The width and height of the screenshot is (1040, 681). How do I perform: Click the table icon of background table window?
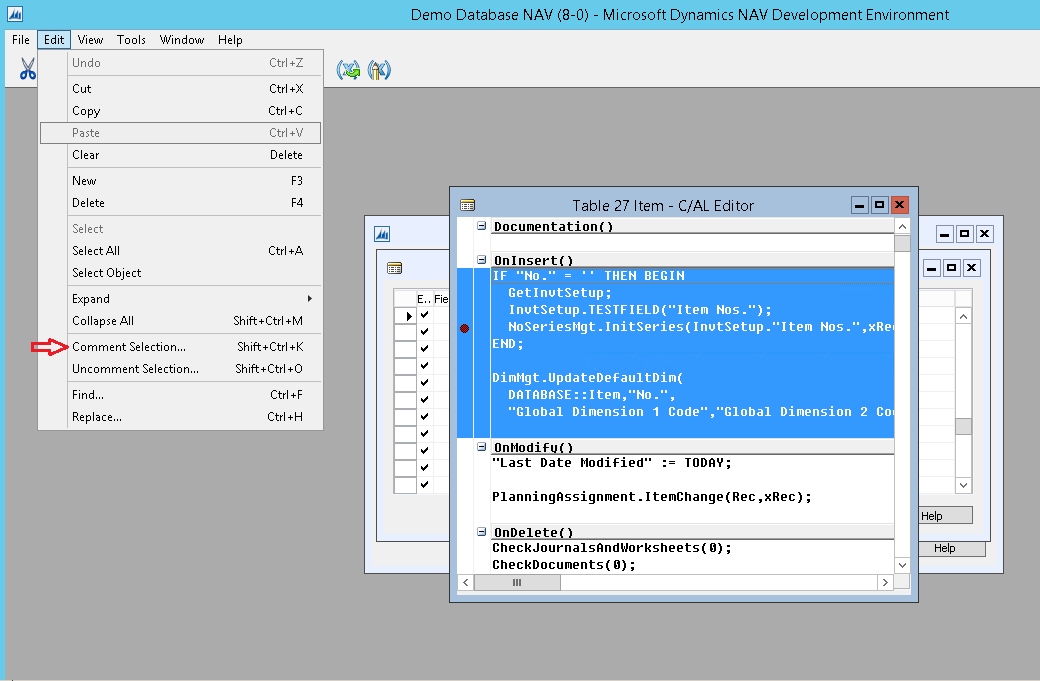394,268
